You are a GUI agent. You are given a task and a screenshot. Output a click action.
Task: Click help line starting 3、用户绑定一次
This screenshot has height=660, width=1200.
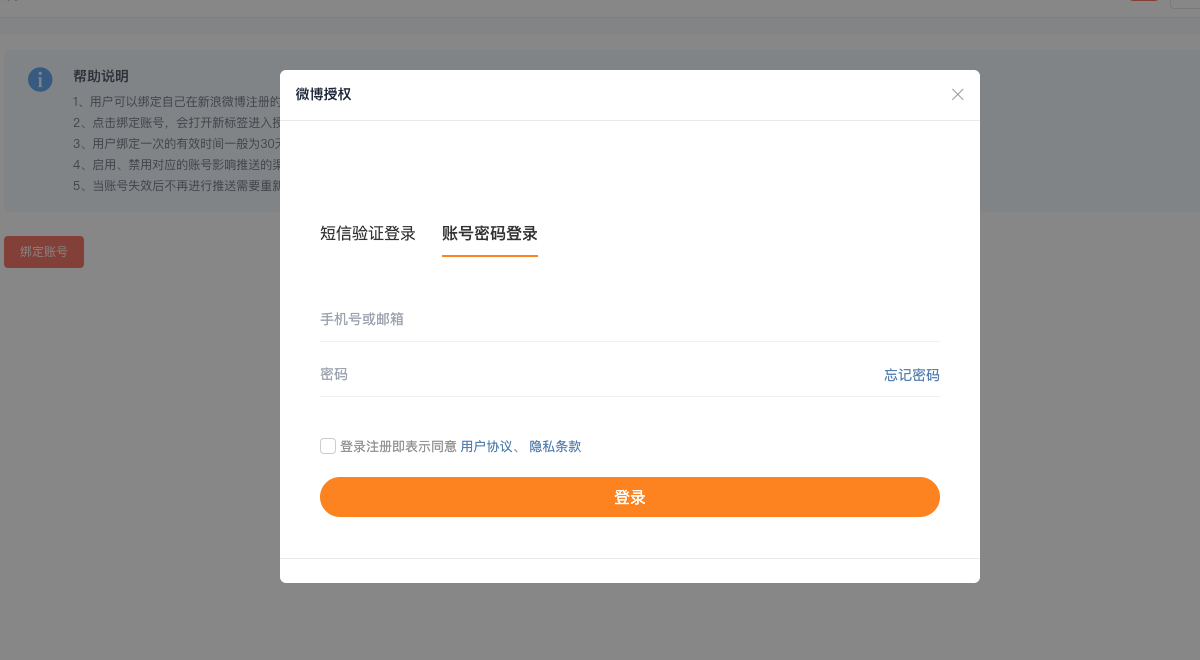176,144
